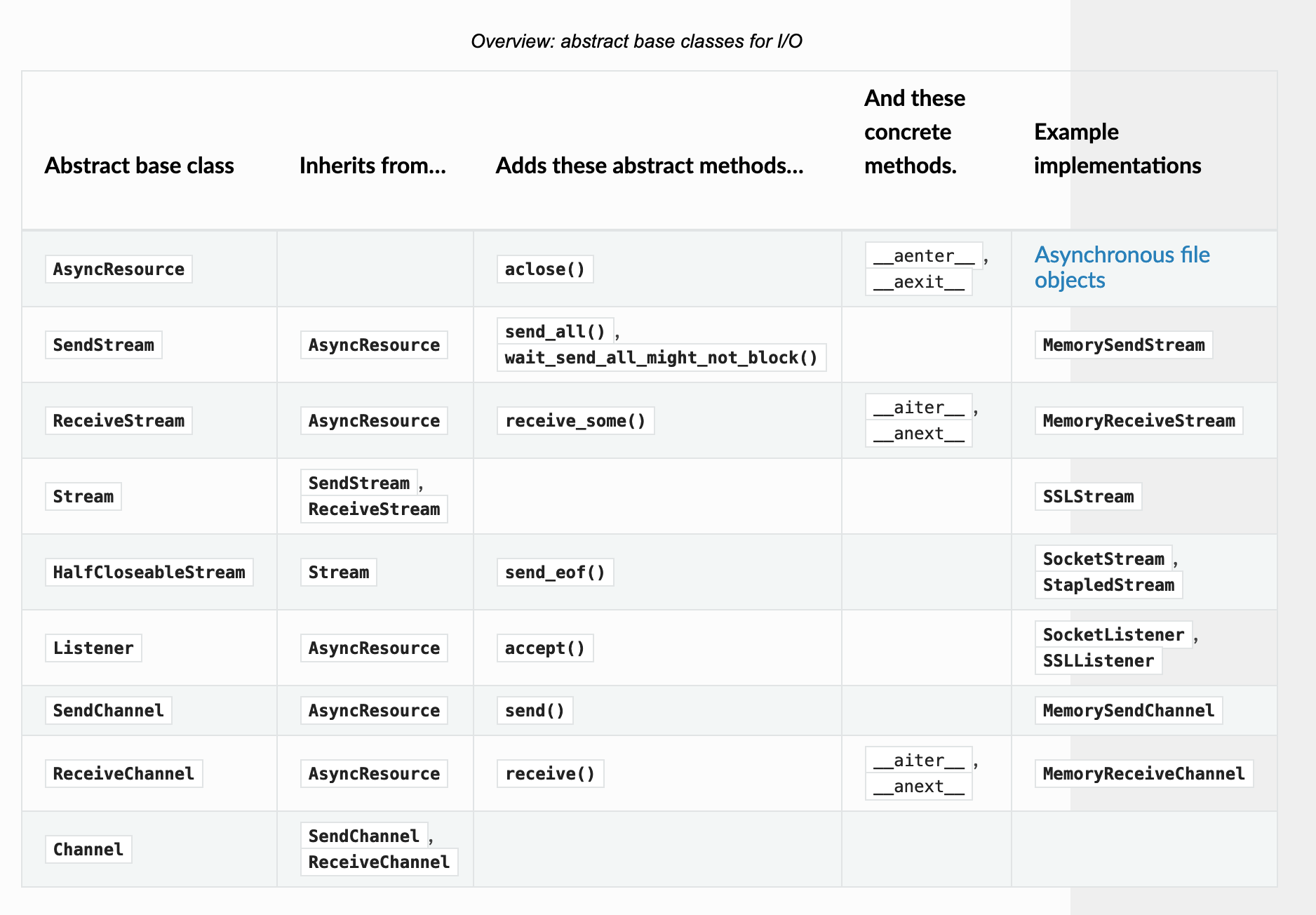Open the MemoryReceiveStream class reference
This screenshot has height=915, width=1316.
point(1139,421)
